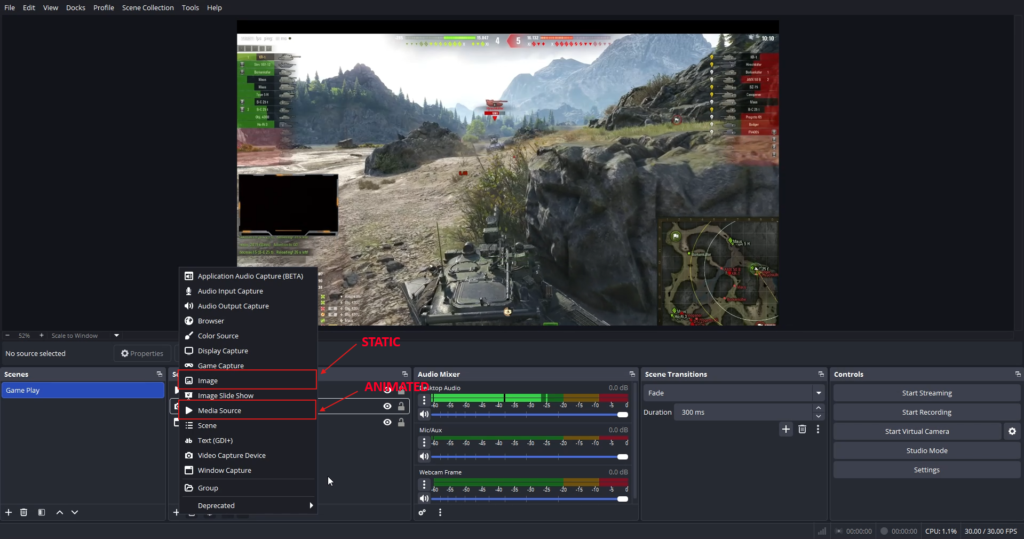1024x539 pixels.
Task: Toggle lock on highlighted source row
Action: tap(401, 406)
